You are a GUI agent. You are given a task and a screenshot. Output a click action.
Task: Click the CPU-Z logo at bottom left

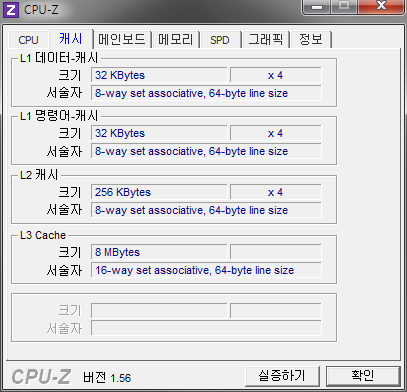click(41, 377)
